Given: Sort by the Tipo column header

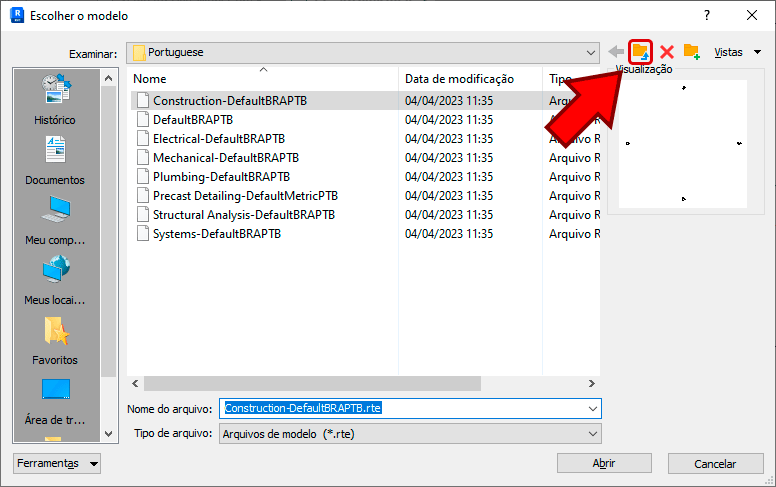Looking at the screenshot, I should [x=560, y=79].
